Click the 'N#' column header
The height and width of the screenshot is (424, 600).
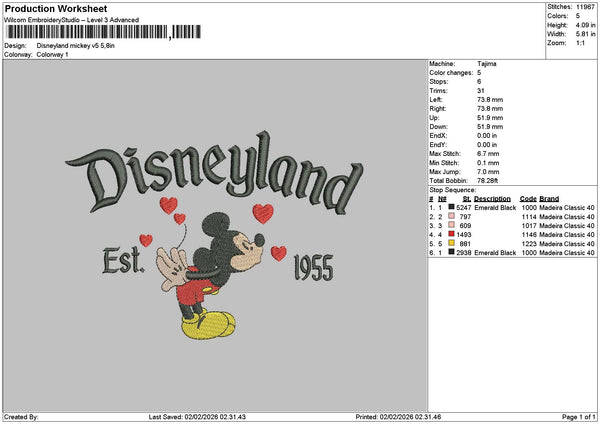click(x=442, y=199)
